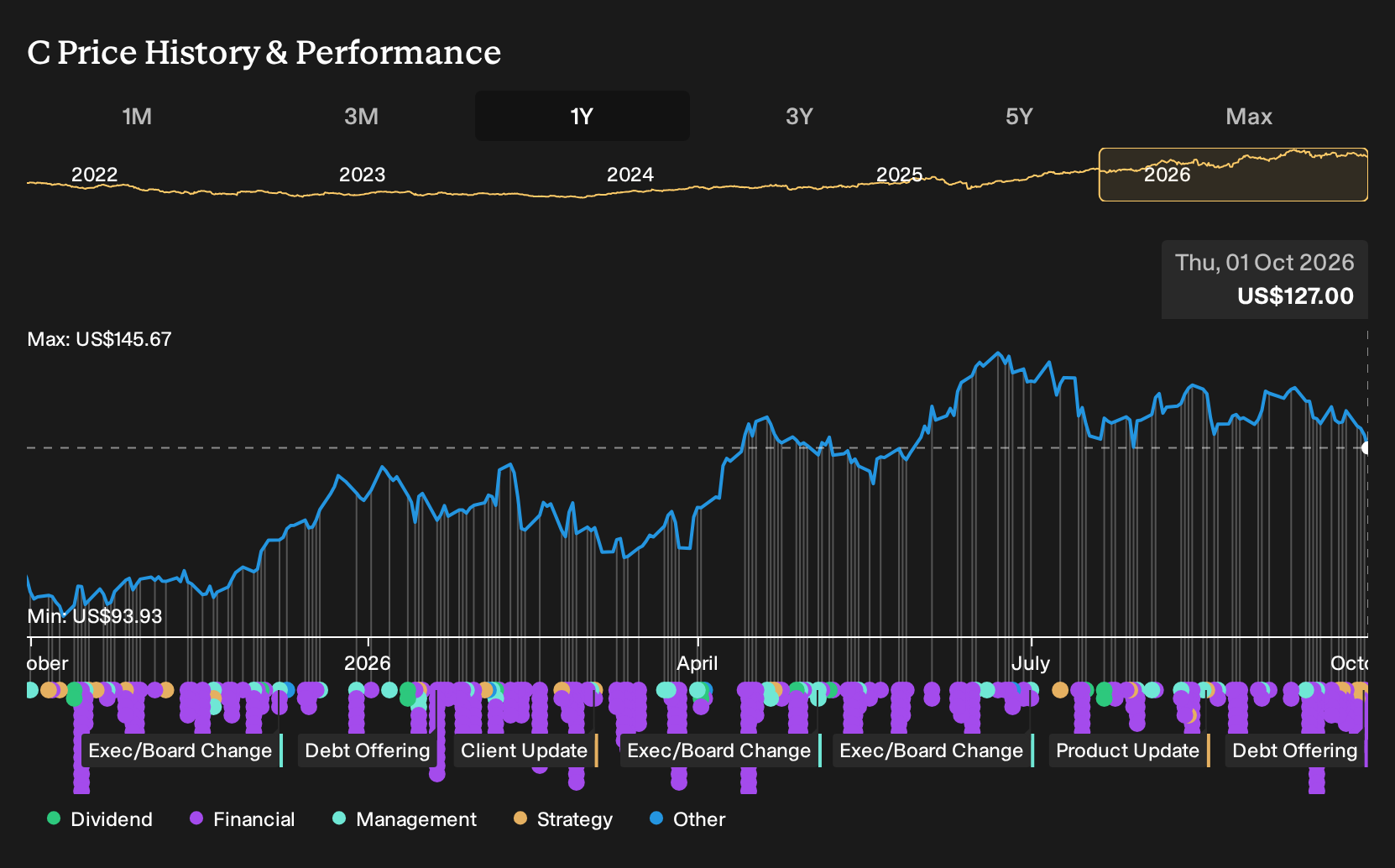Toggle the Management legend filter
1395x868 pixels.
coord(405,819)
